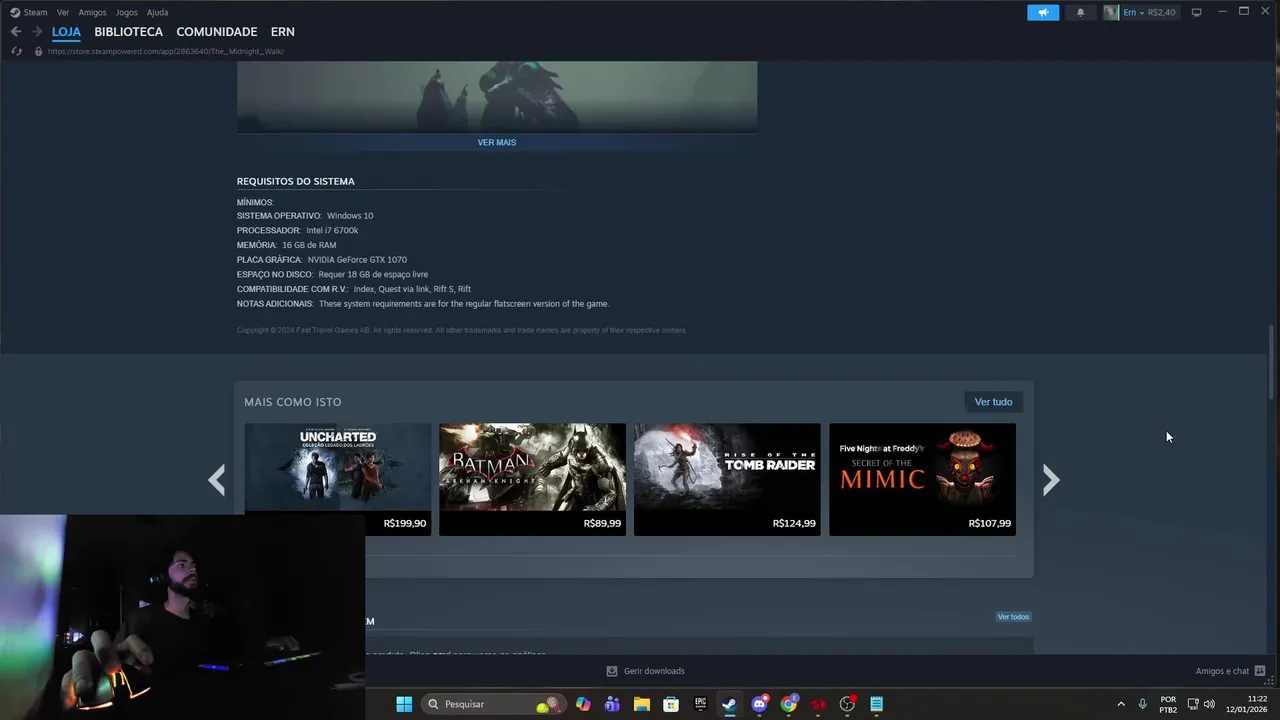Screen dimensions: 1280x720
Task: Click the vertical page scrollbar
Action: [1271, 362]
